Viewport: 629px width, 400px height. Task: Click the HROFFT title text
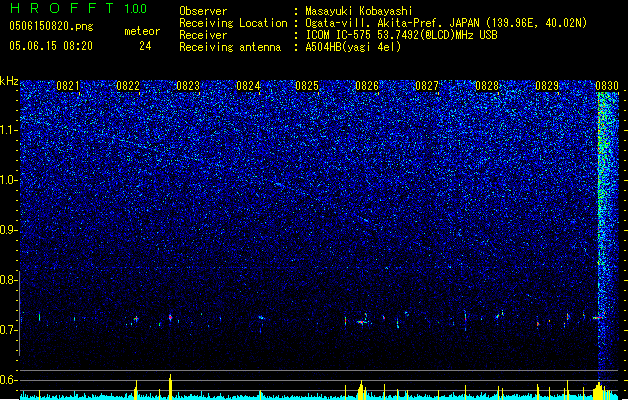[x=62, y=8]
